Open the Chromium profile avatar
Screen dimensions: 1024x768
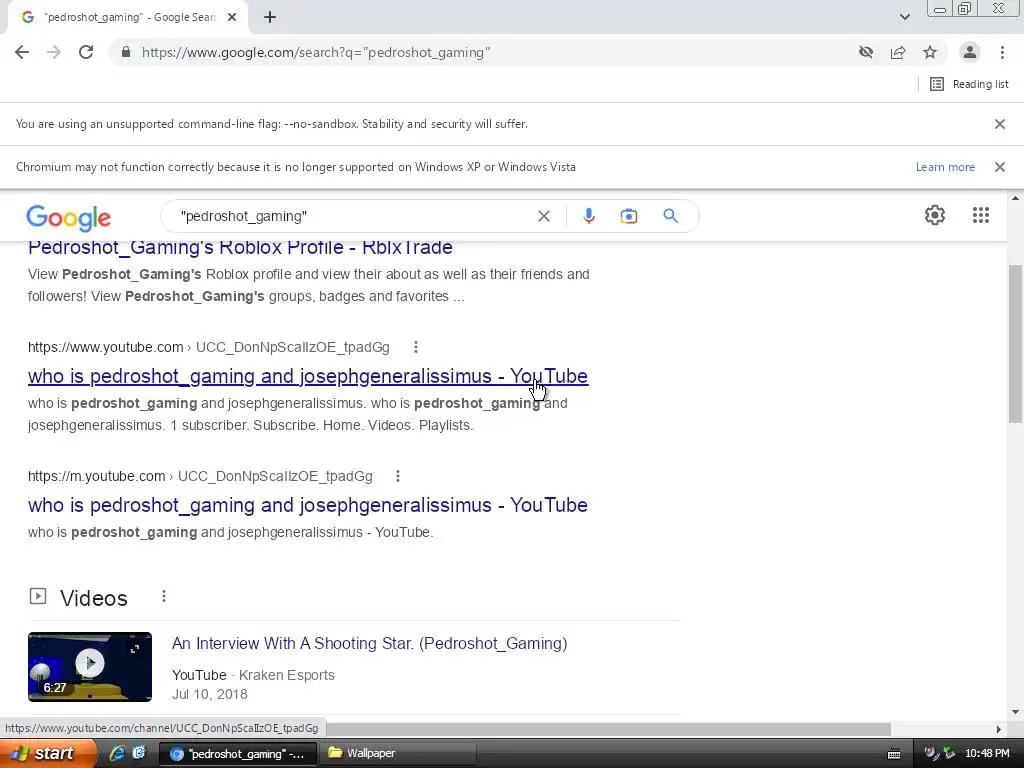(x=970, y=52)
